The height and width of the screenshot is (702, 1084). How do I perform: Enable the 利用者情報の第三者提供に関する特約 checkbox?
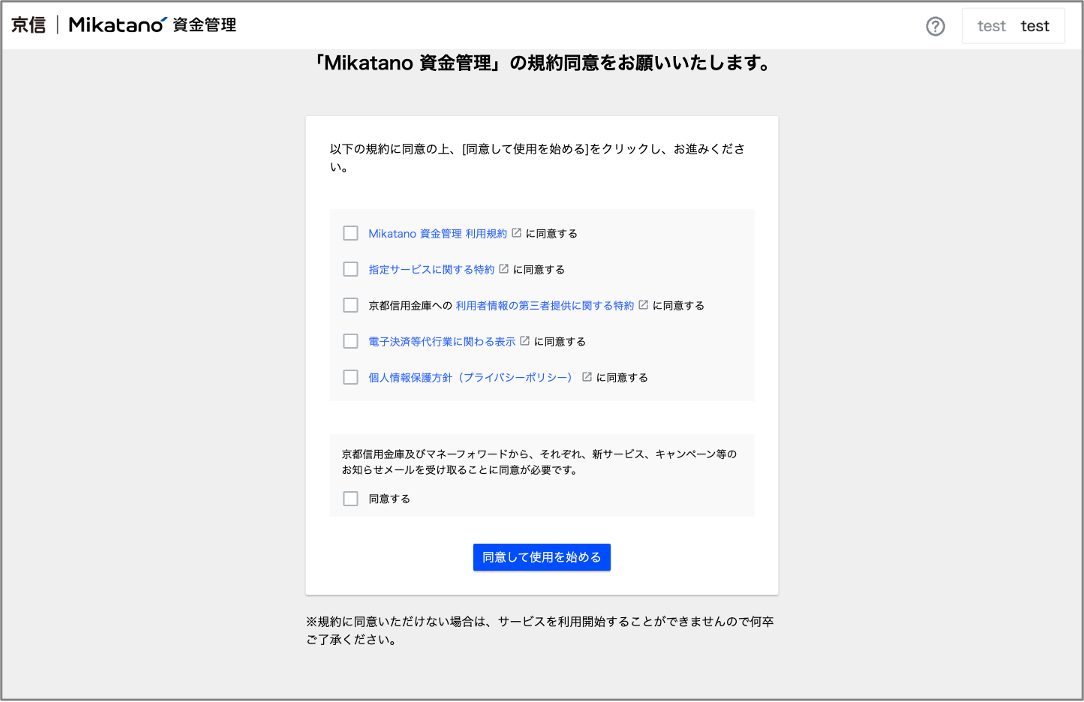351,305
